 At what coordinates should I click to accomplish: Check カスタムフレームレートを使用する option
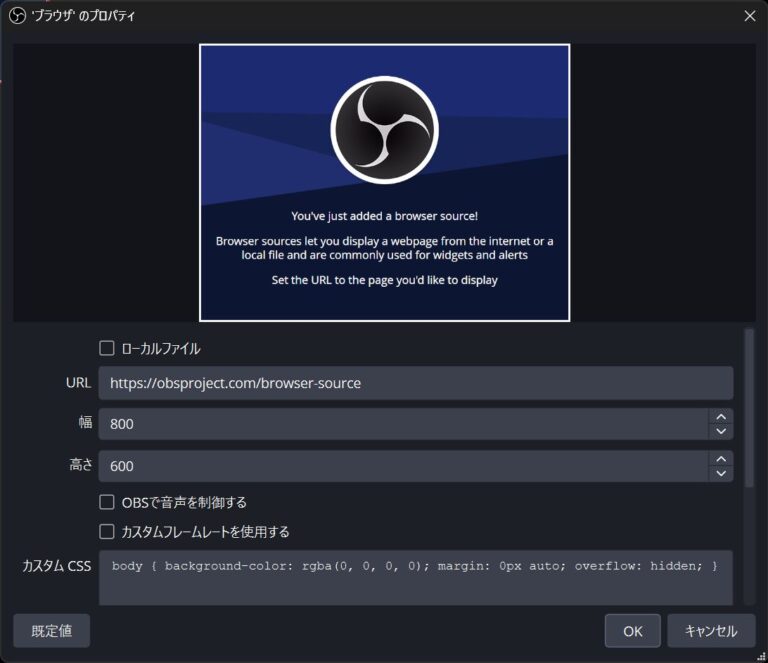click(107, 531)
